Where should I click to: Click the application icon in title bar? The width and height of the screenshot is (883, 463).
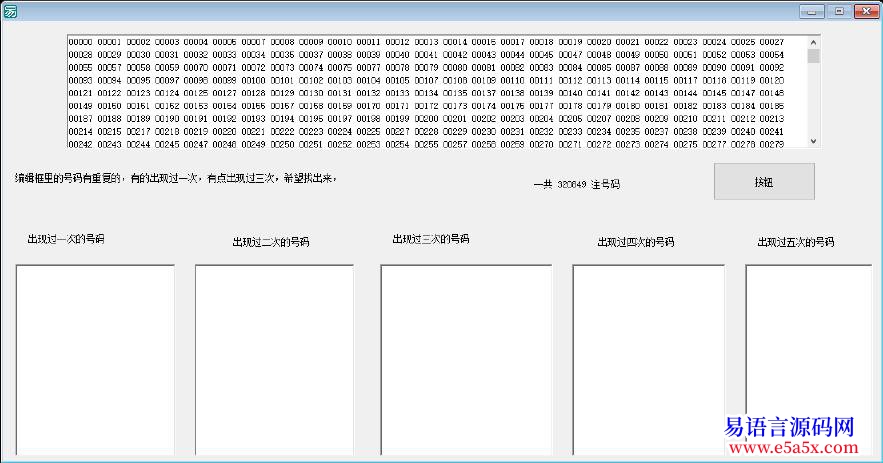click(9, 11)
